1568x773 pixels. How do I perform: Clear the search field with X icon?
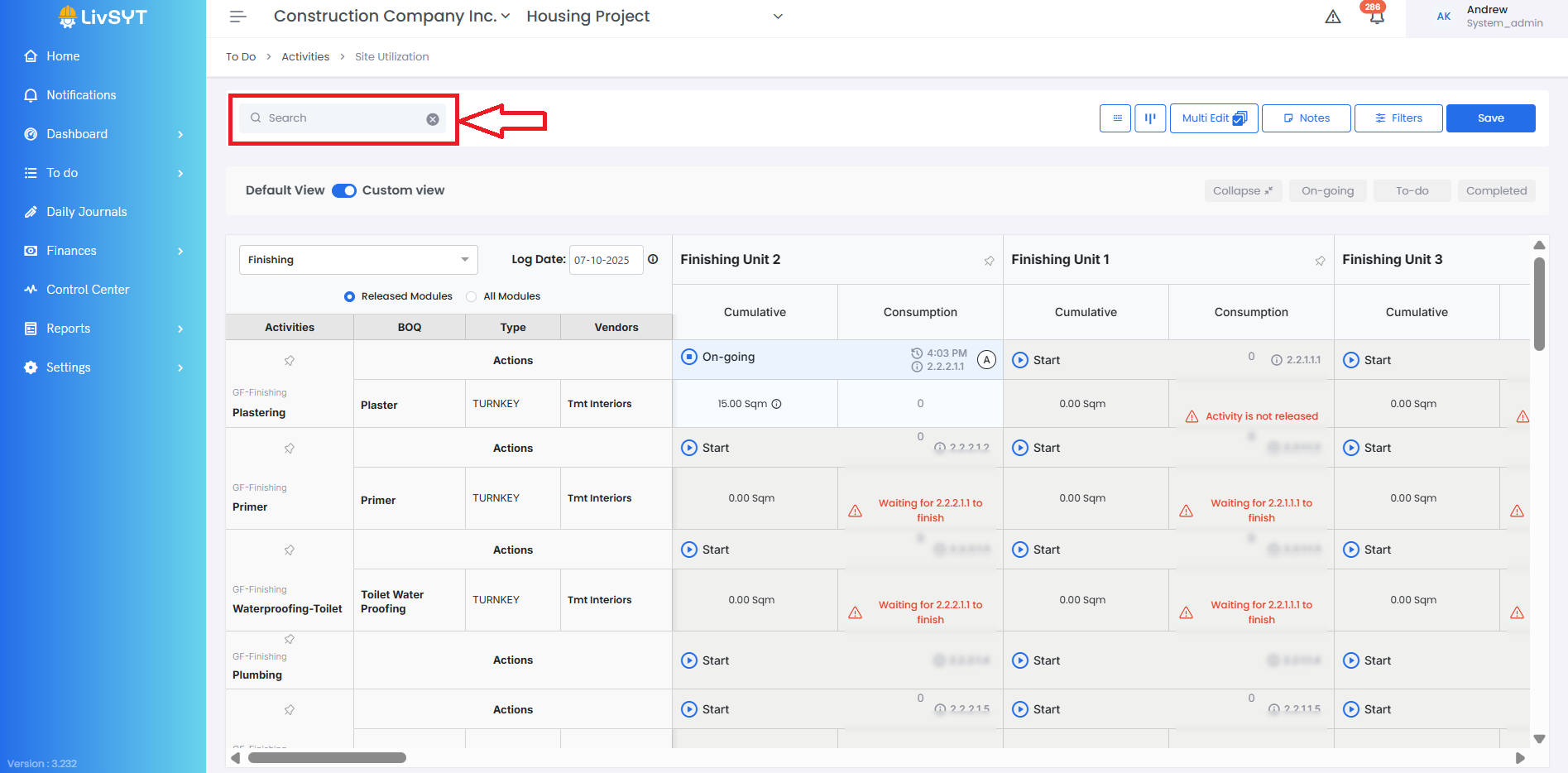[433, 119]
